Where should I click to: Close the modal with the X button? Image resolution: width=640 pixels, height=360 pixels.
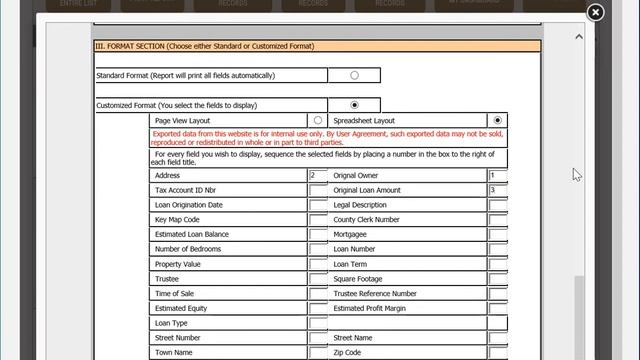pyautogui.click(x=596, y=12)
